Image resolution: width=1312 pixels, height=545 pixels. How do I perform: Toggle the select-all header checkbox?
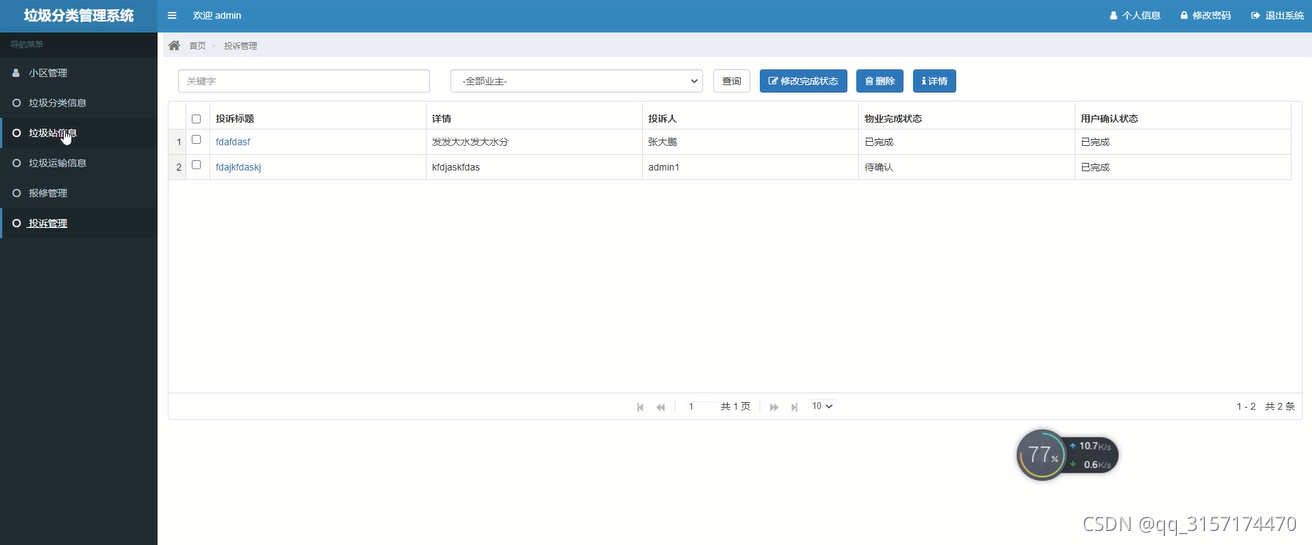pyautogui.click(x=196, y=119)
